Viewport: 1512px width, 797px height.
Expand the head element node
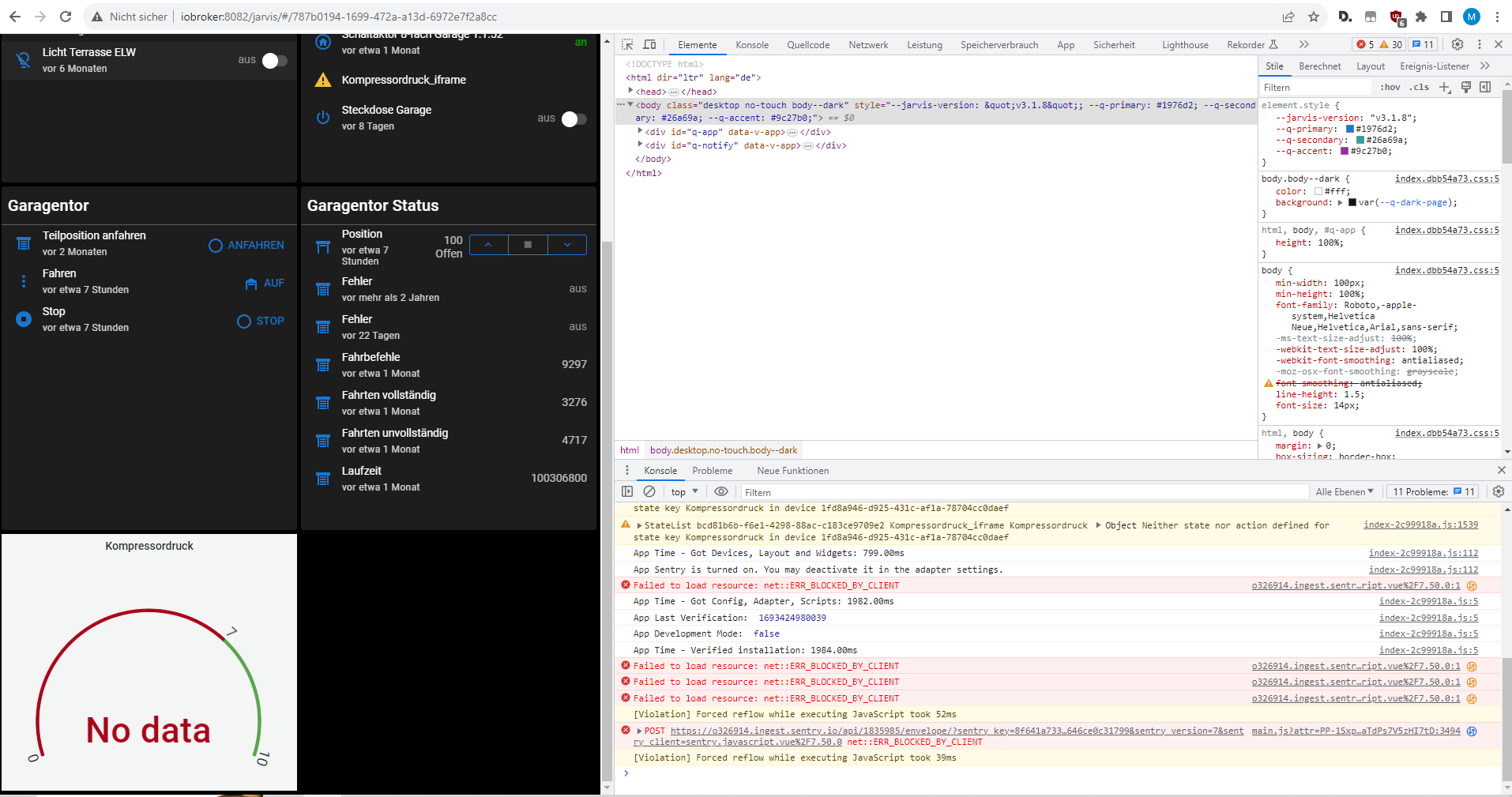point(630,91)
